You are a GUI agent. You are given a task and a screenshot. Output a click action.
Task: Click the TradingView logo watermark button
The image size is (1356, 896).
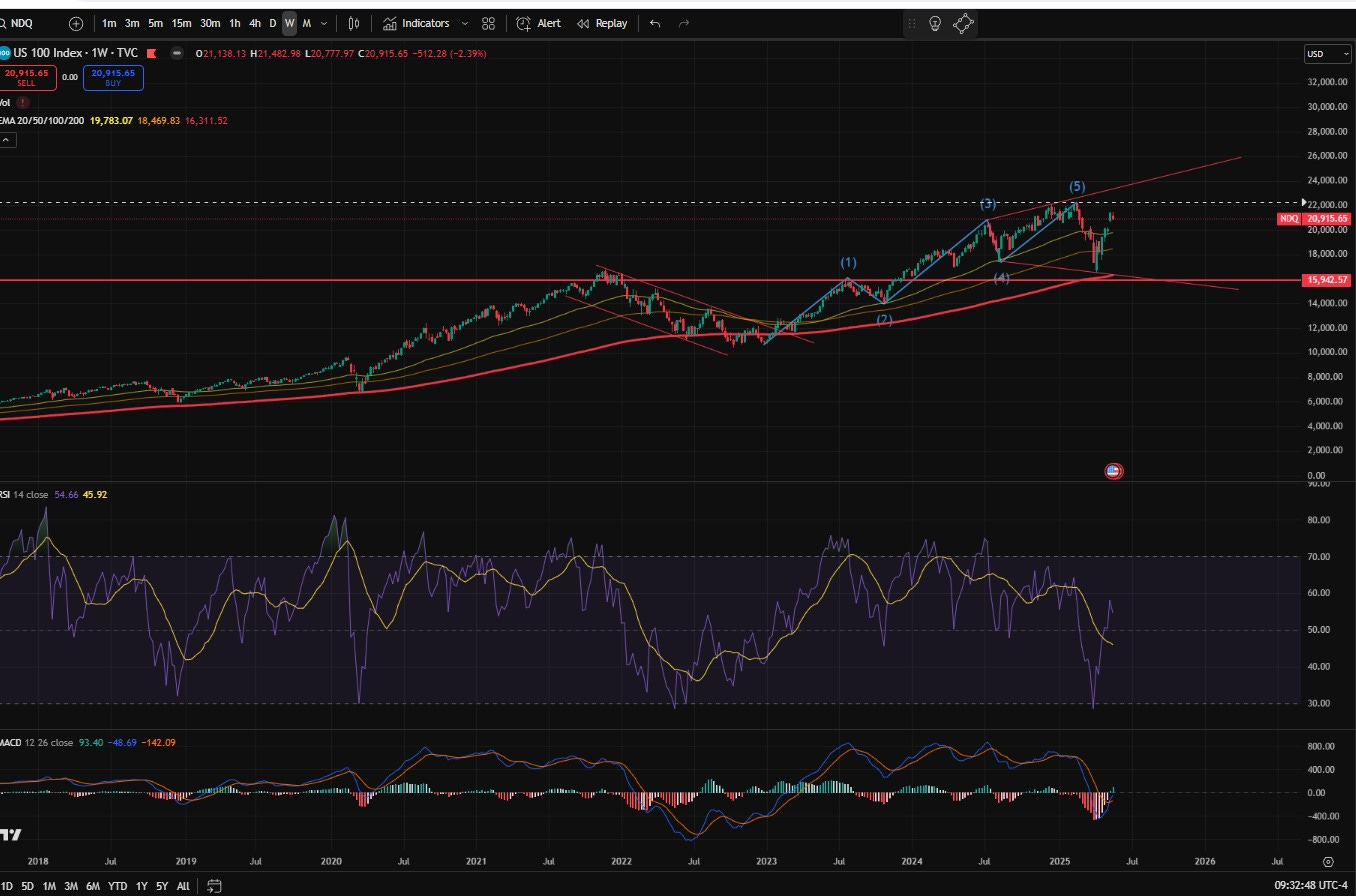tap(10, 835)
